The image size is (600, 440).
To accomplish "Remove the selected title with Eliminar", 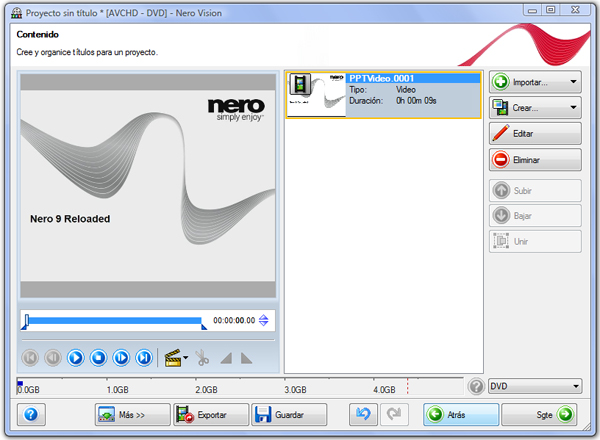I will (535, 160).
